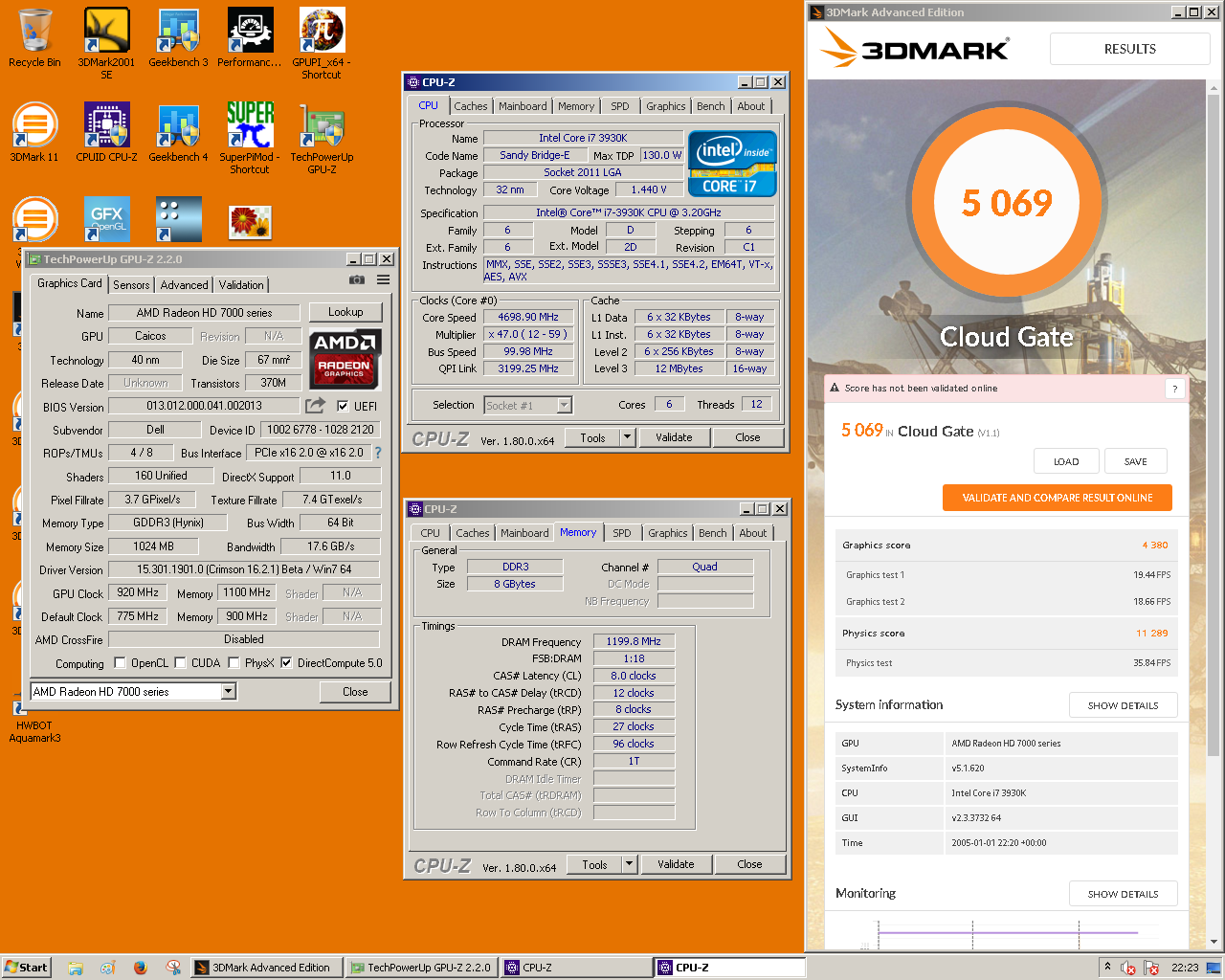Launch CPUID CPU-Z desktop icon
Viewport: 1225px width, 980px height.
pos(106,133)
